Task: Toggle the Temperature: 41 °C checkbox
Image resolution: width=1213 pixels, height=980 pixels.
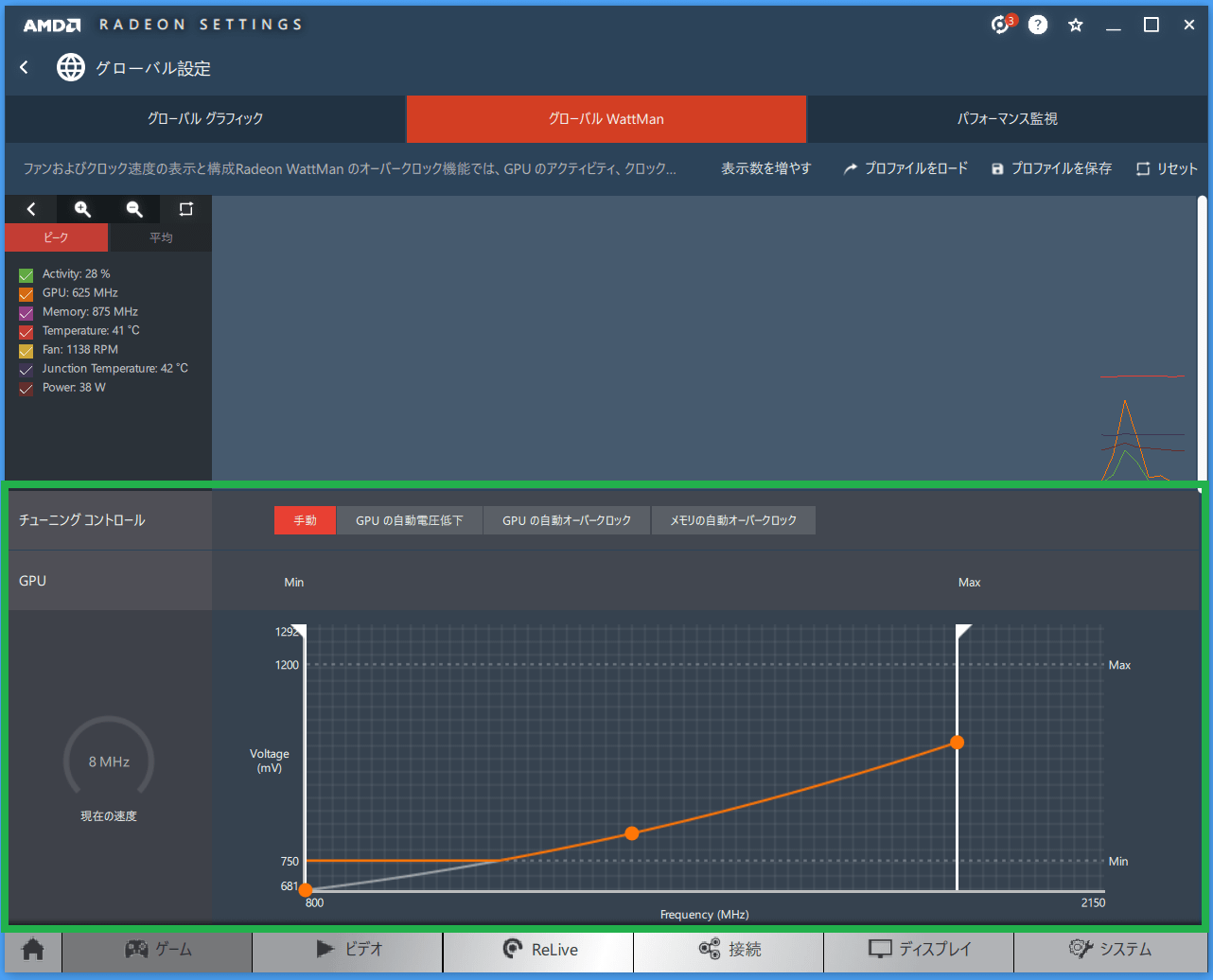Action: click(26, 332)
